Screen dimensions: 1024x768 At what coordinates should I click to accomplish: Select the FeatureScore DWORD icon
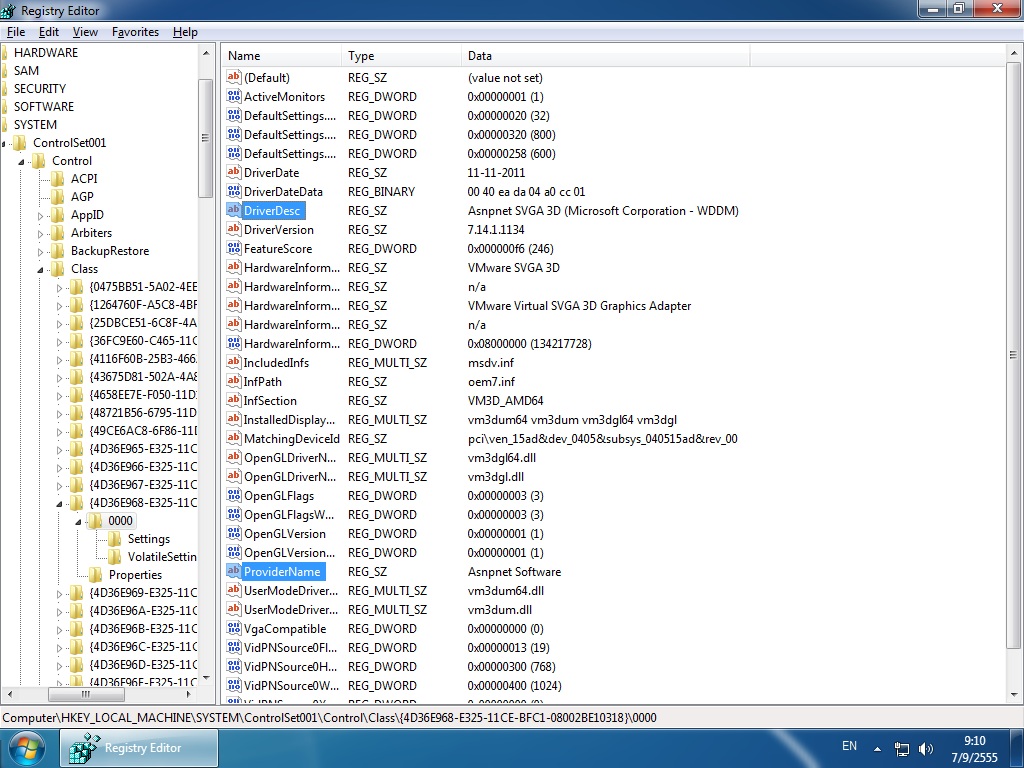click(233, 248)
